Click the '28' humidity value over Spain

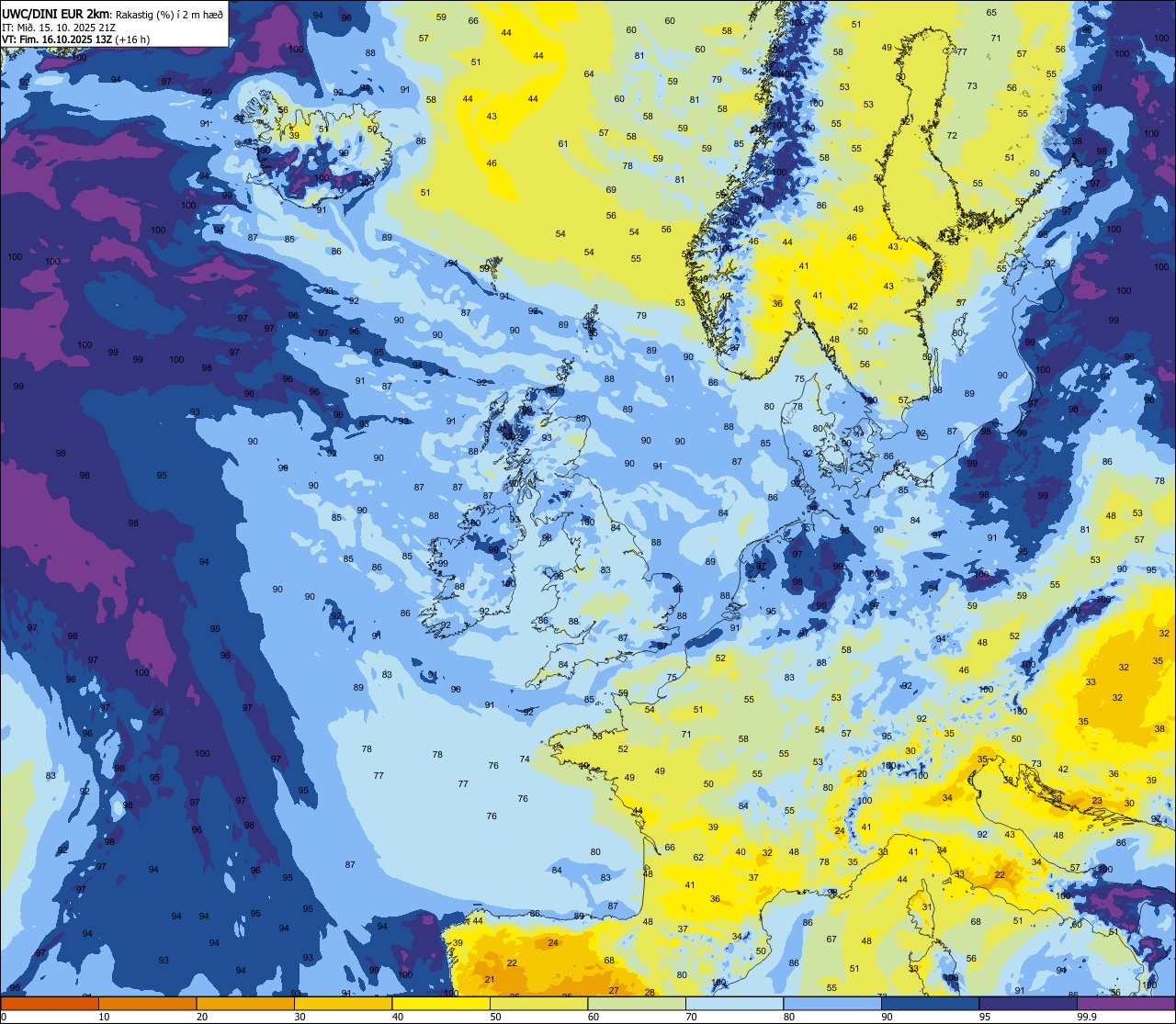coord(650,993)
